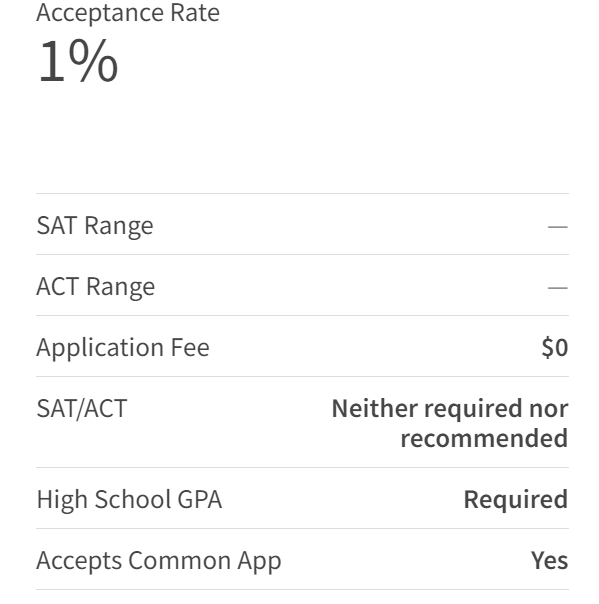Click the divider line above SAT Range

302,193
